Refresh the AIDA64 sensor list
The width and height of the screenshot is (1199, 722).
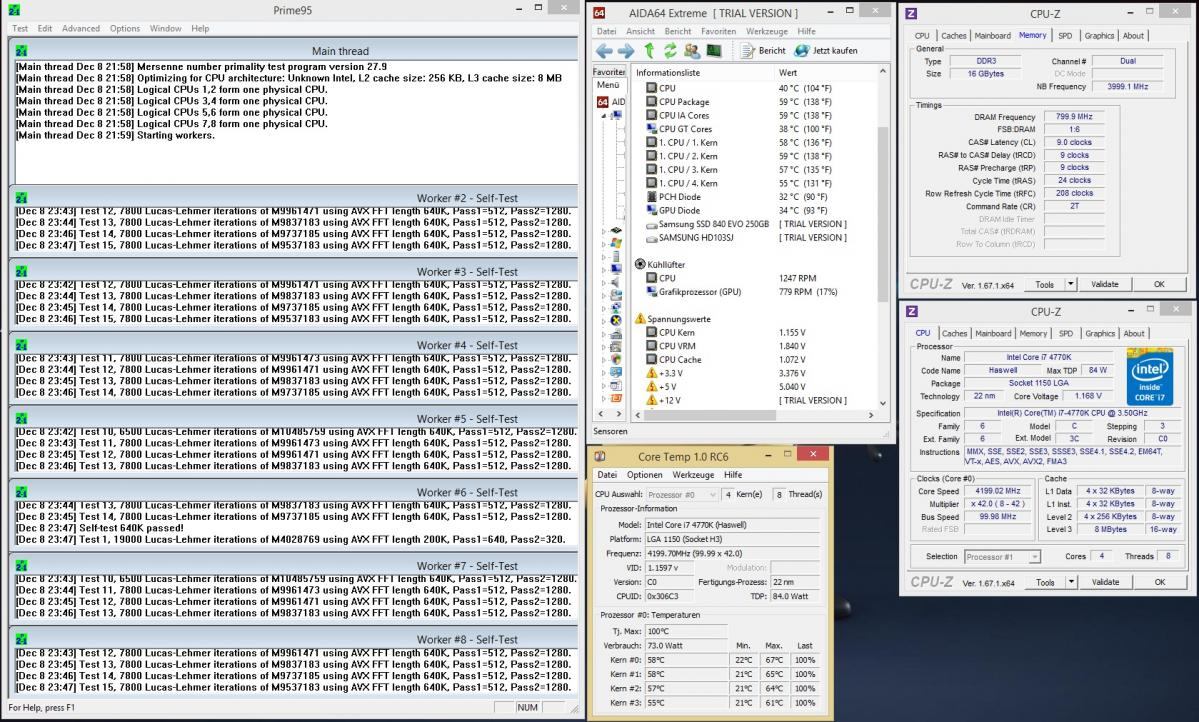pos(670,50)
